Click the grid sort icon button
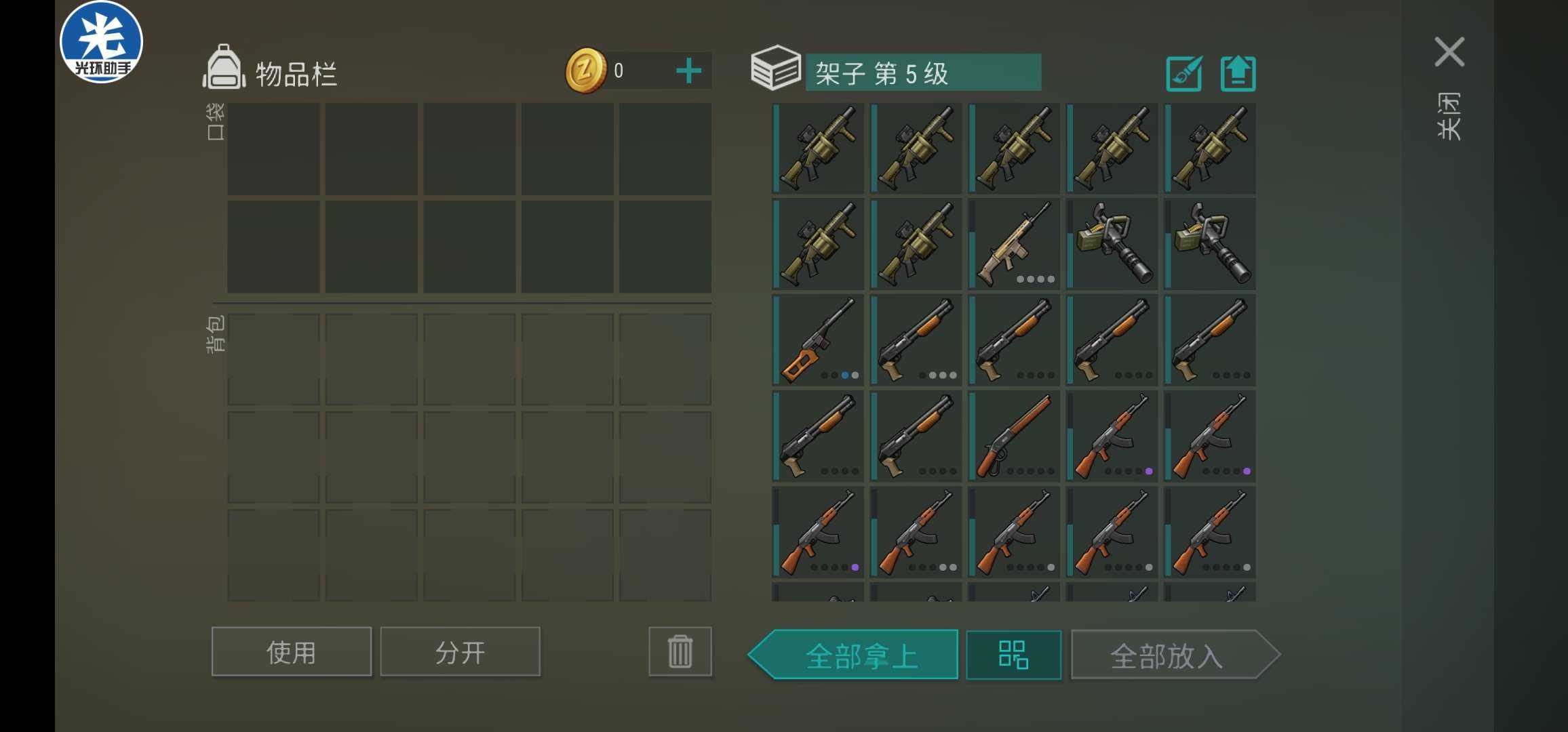This screenshot has width=1568, height=732. tap(1013, 655)
